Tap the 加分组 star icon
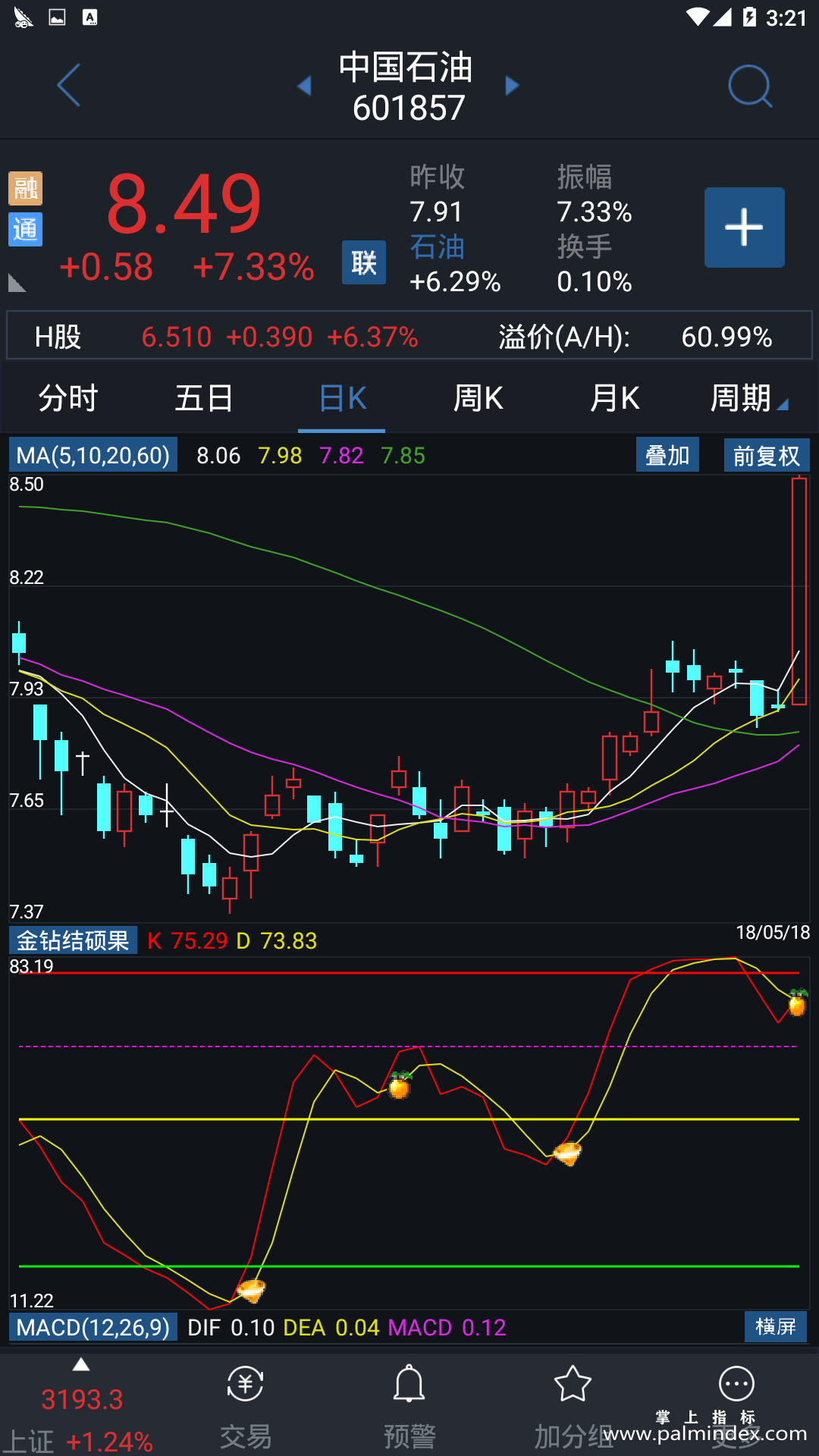 coord(573,1385)
